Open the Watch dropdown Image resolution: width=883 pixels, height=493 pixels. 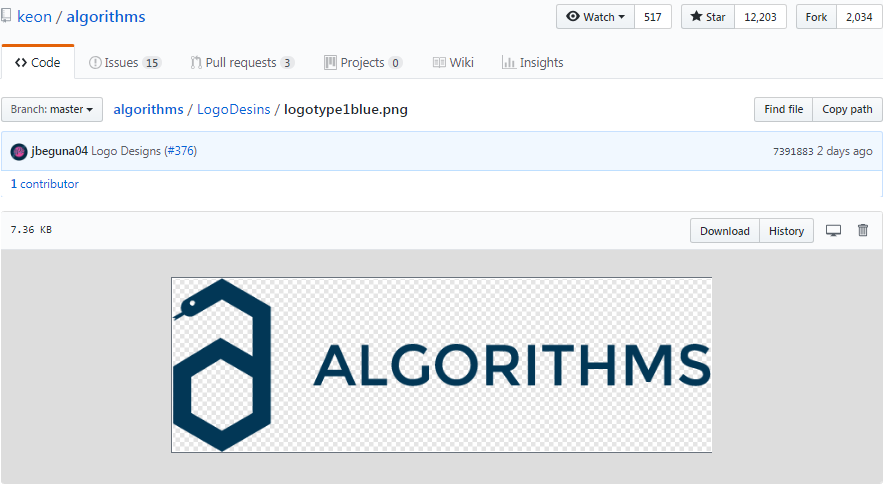point(596,17)
